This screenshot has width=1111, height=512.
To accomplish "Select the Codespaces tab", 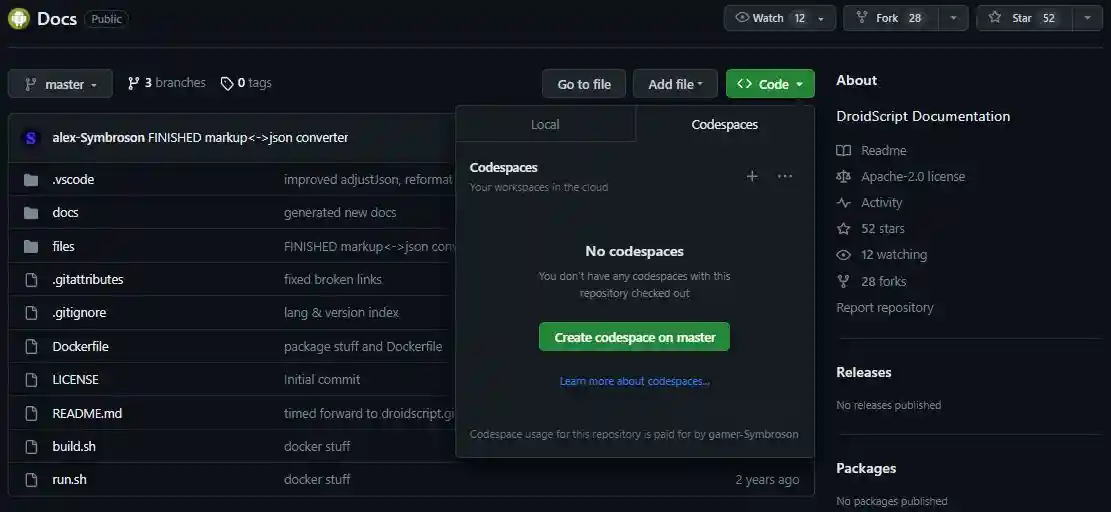I will click(x=725, y=125).
